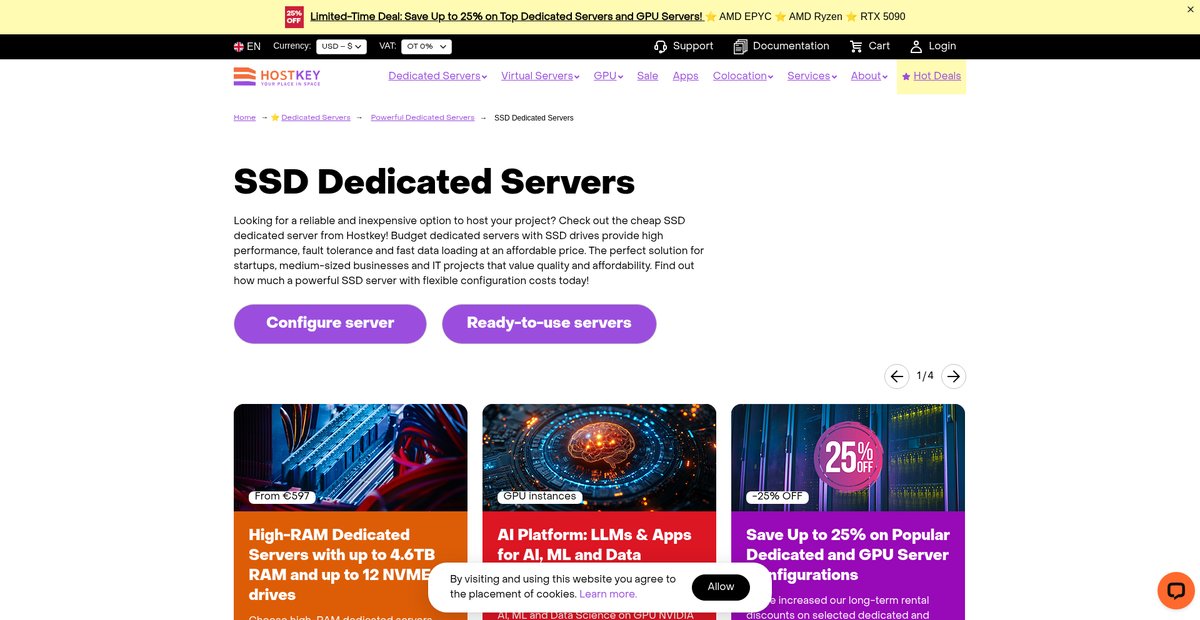The image size is (1200, 620).
Task: Click Allow on the cookie notice
Action: pos(721,587)
